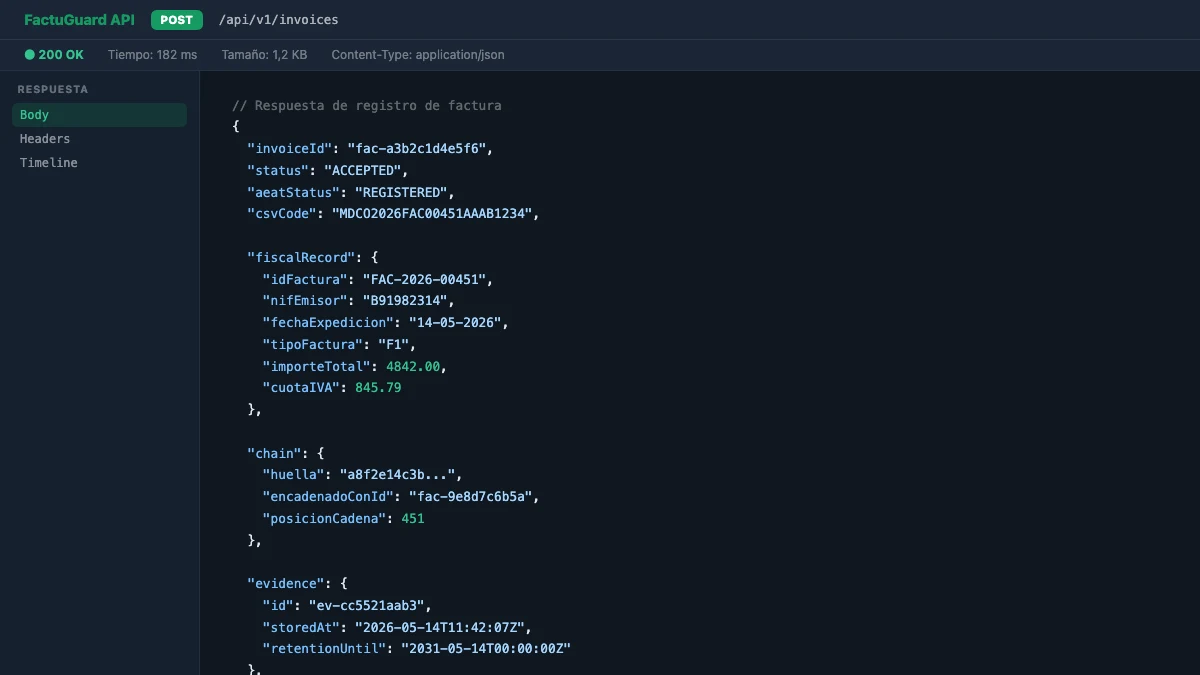Click the Tamaño: 1,2 KB value
The height and width of the screenshot is (675, 1200).
tap(264, 55)
